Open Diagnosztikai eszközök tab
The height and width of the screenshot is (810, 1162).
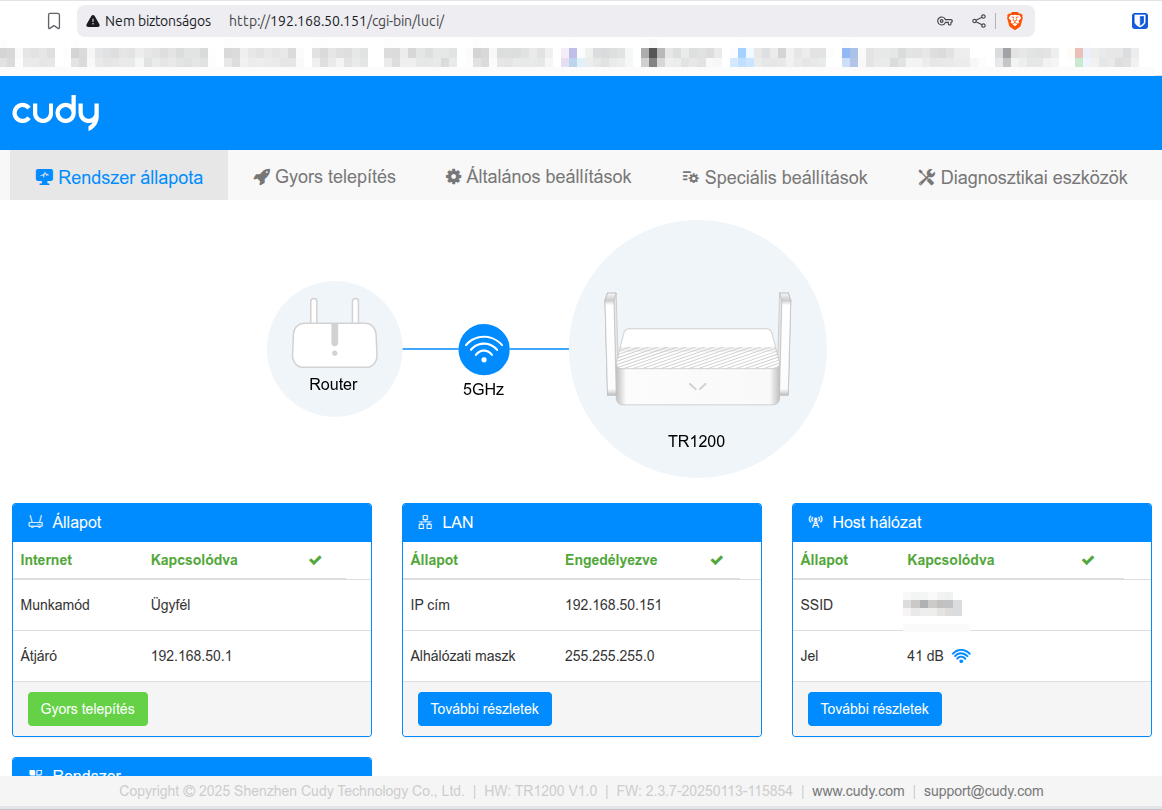(1023, 177)
